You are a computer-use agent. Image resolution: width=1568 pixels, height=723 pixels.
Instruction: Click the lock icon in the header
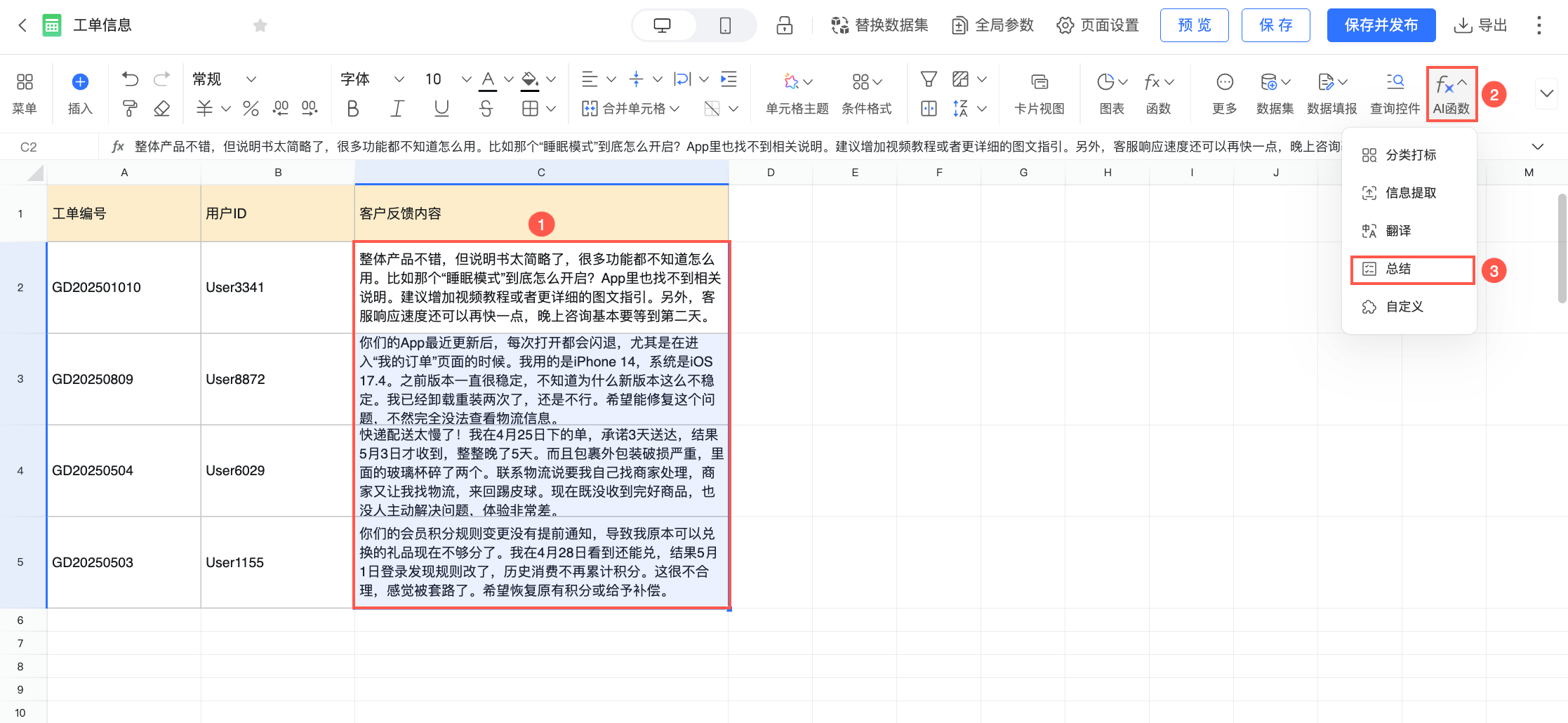[785, 26]
